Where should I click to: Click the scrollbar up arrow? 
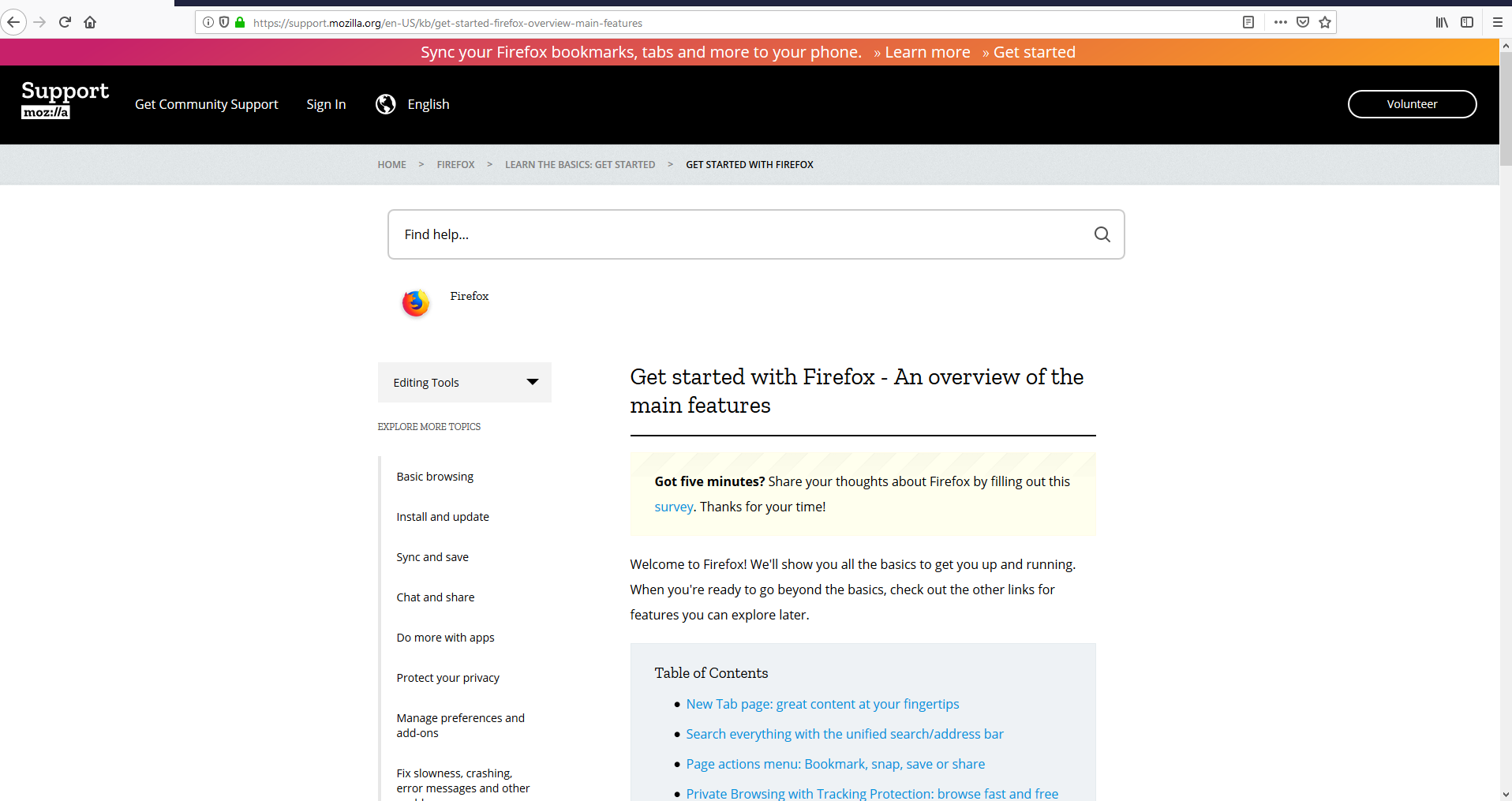click(x=1506, y=45)
